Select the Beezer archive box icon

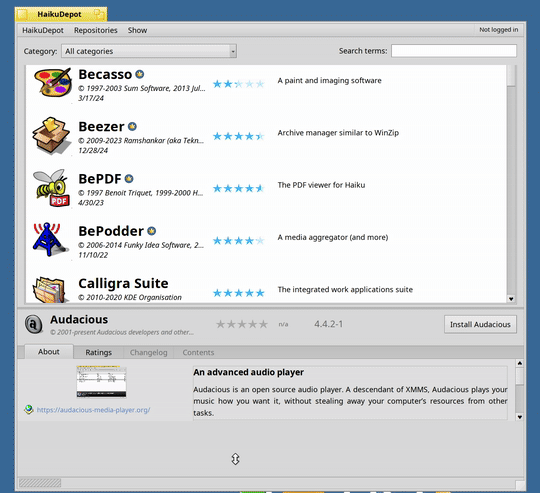[x=51, y=135]
